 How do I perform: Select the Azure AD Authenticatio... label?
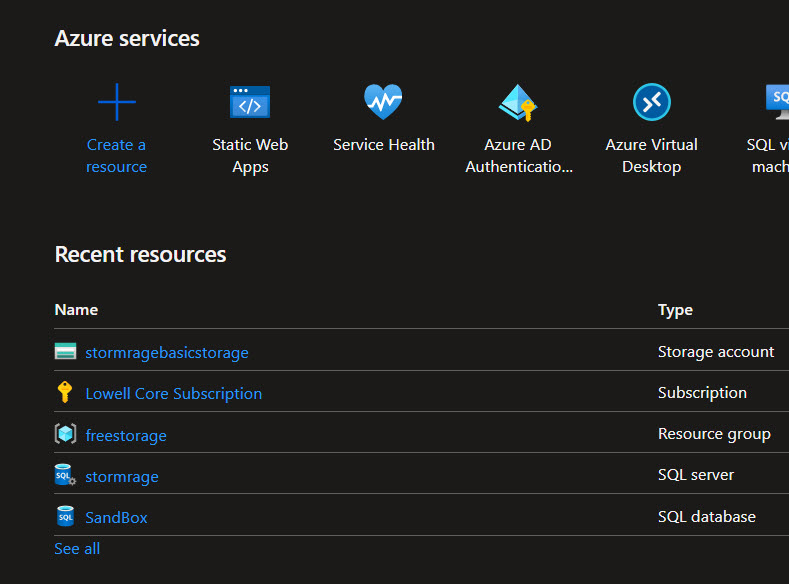click(519, 155)
